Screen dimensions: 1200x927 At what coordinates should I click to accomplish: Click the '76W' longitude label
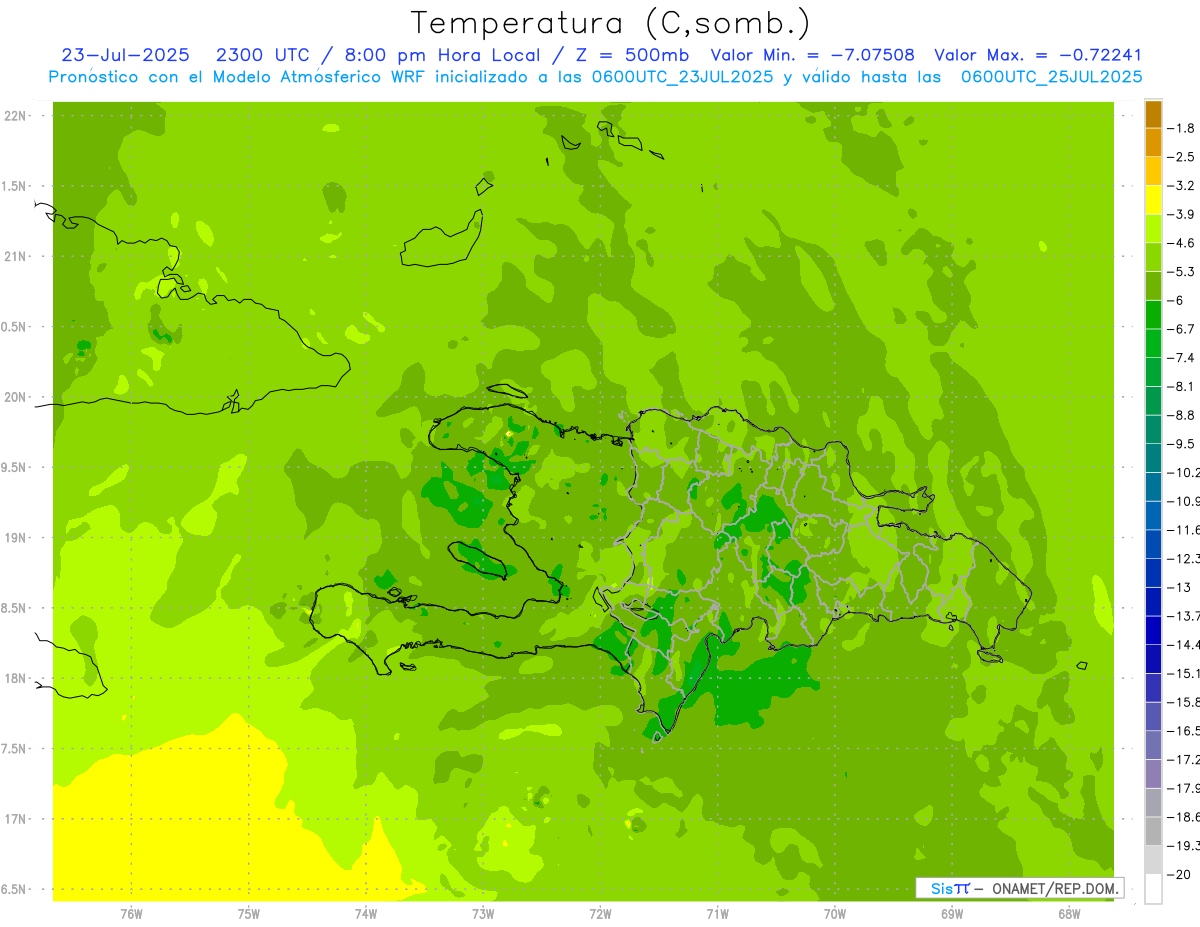131,914
